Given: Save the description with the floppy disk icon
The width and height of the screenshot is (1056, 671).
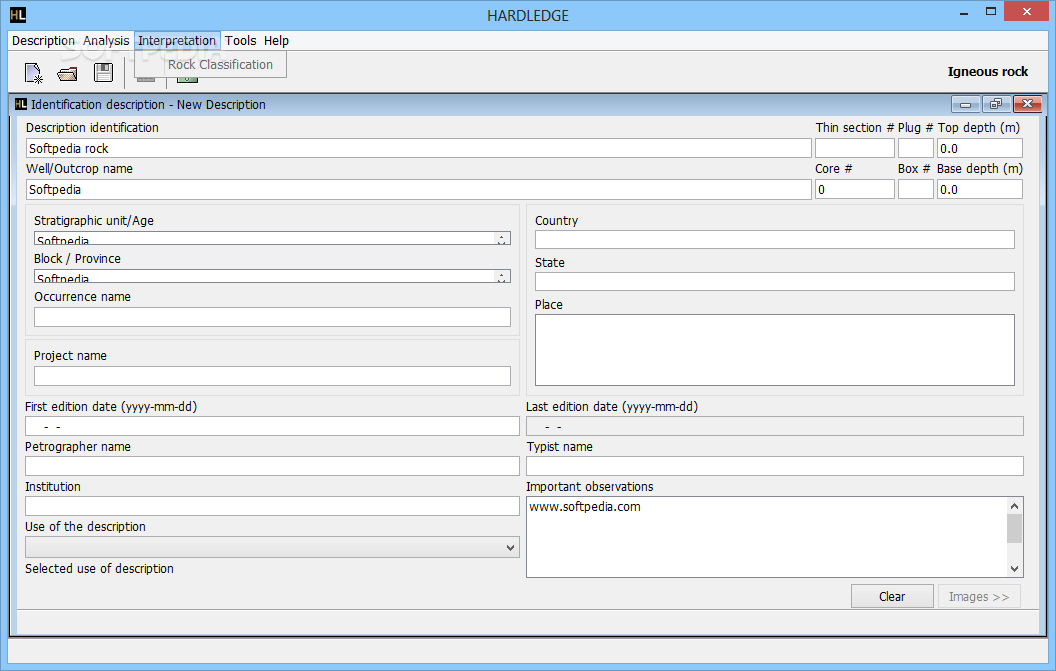Looking at the screenshot, I should click(x=103, y=72).
